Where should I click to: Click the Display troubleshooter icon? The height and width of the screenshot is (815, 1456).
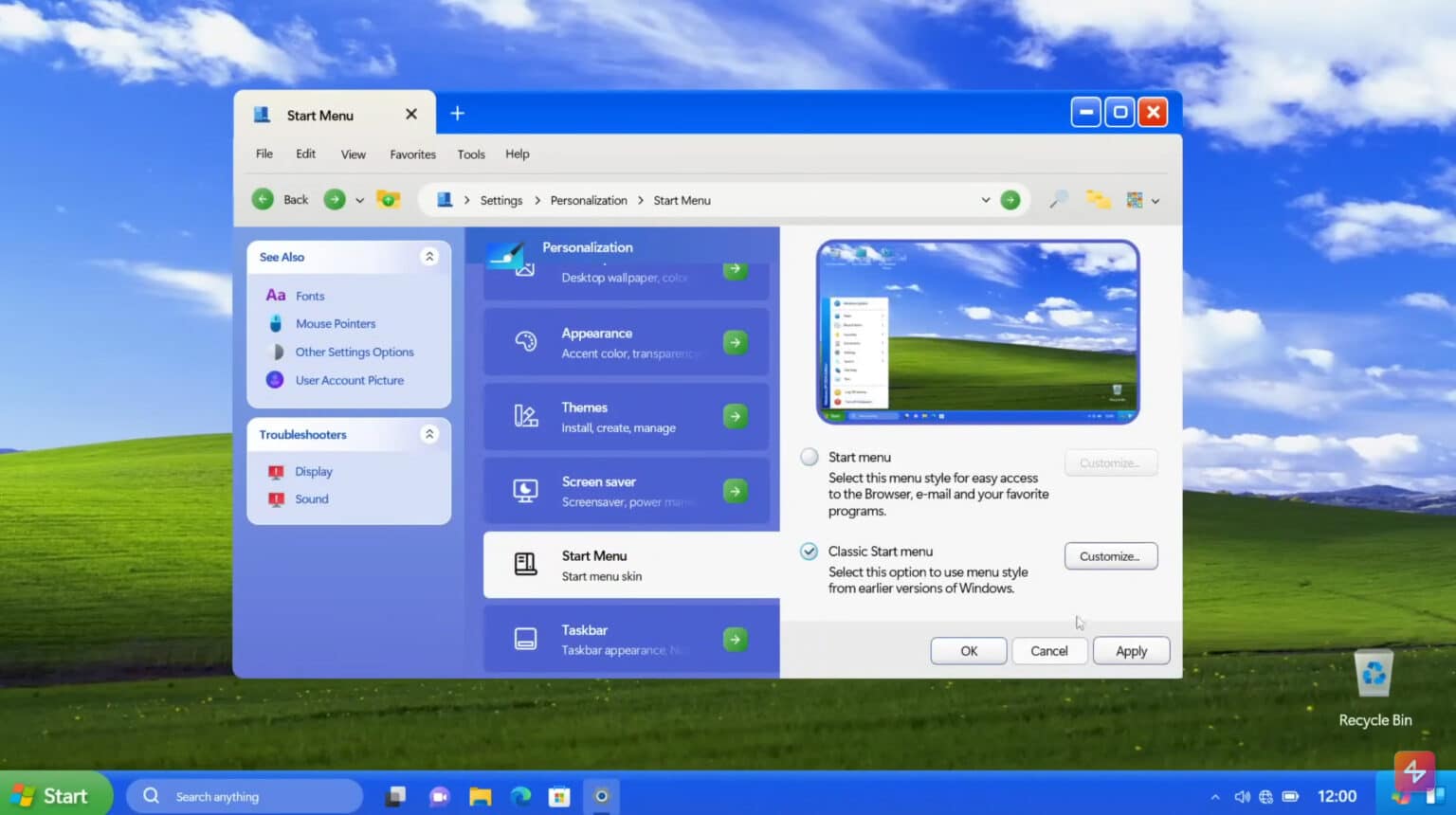277,471
